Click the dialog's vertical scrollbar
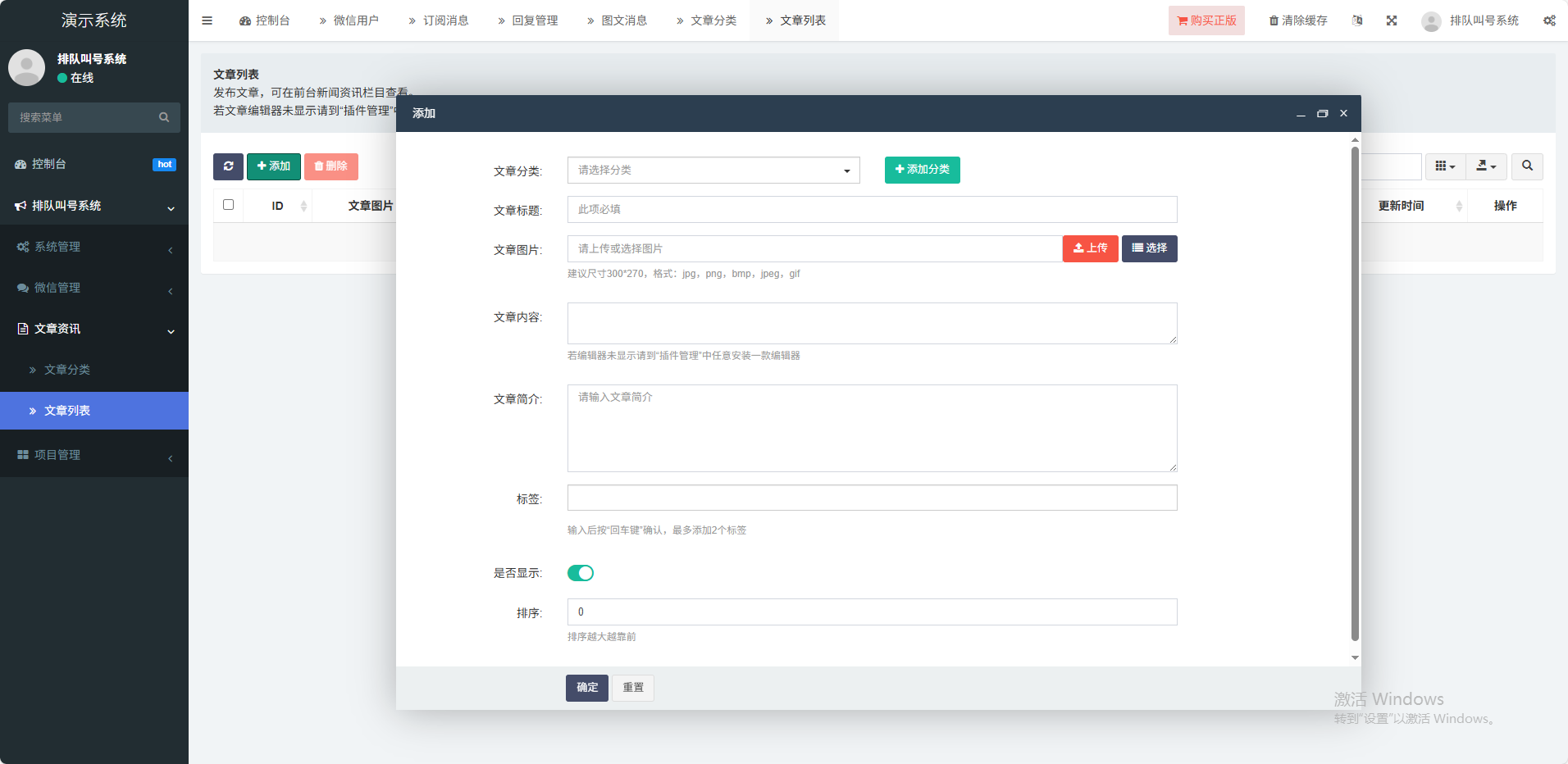The height and width of the screenshot is (764, 1568). tap(1355, 393)
